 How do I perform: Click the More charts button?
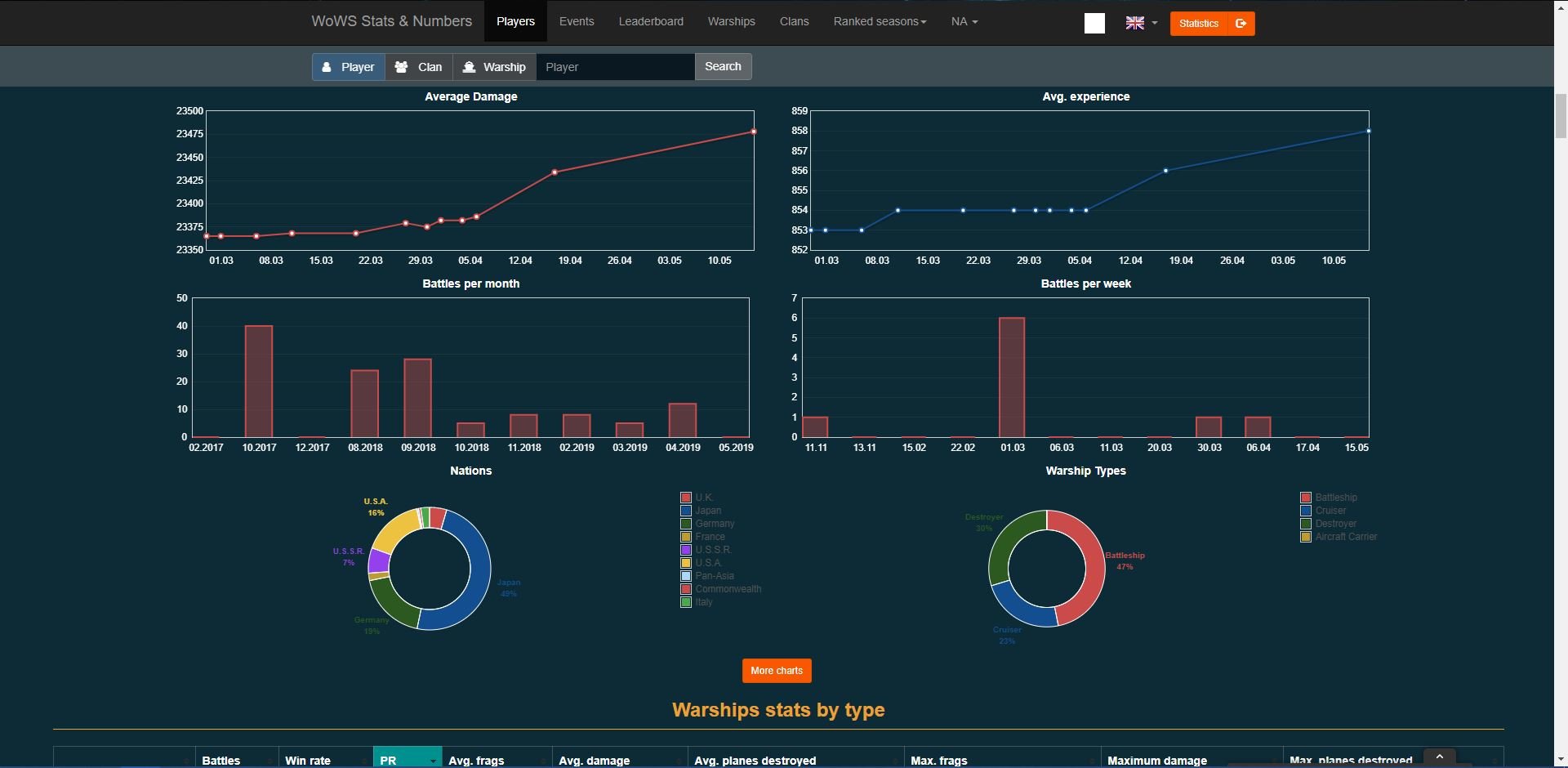(x=777, y=671)
